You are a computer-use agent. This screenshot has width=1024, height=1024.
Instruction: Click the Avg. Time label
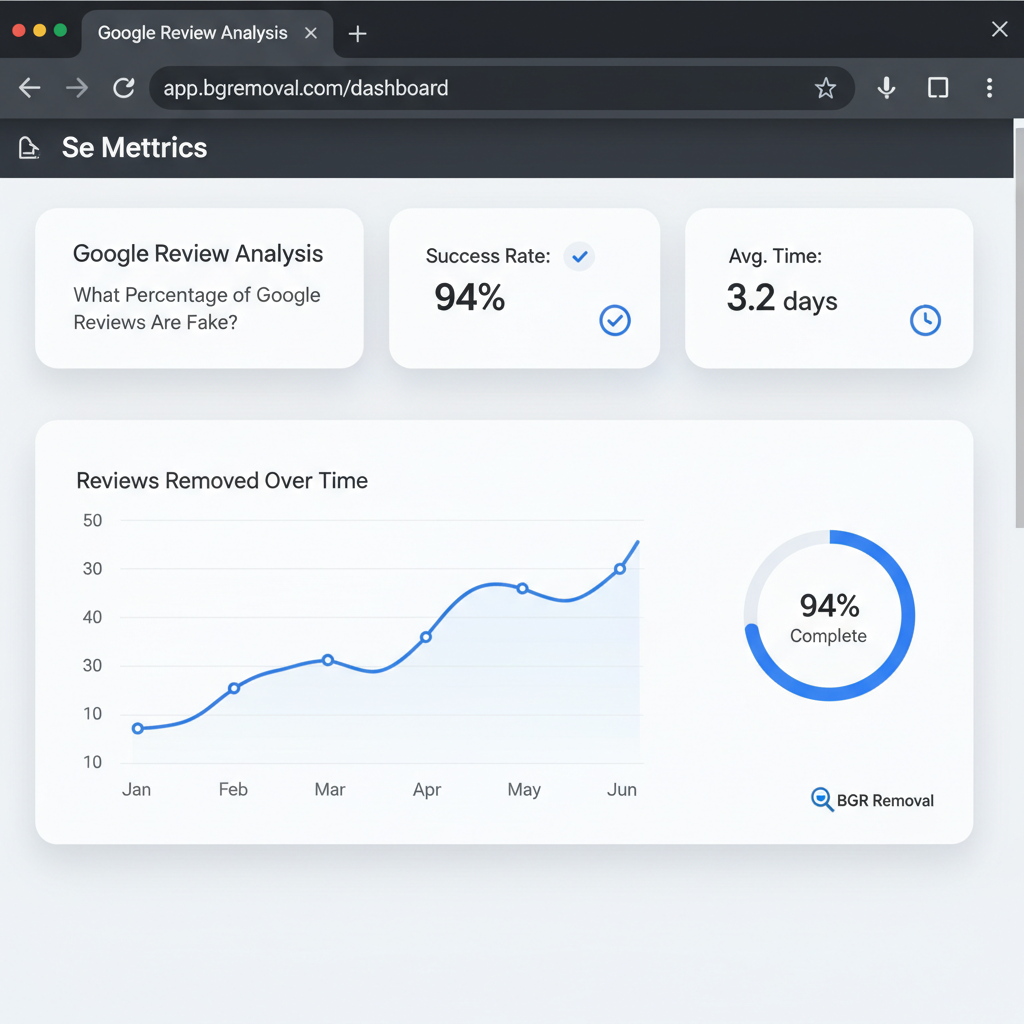click(775, 256)
